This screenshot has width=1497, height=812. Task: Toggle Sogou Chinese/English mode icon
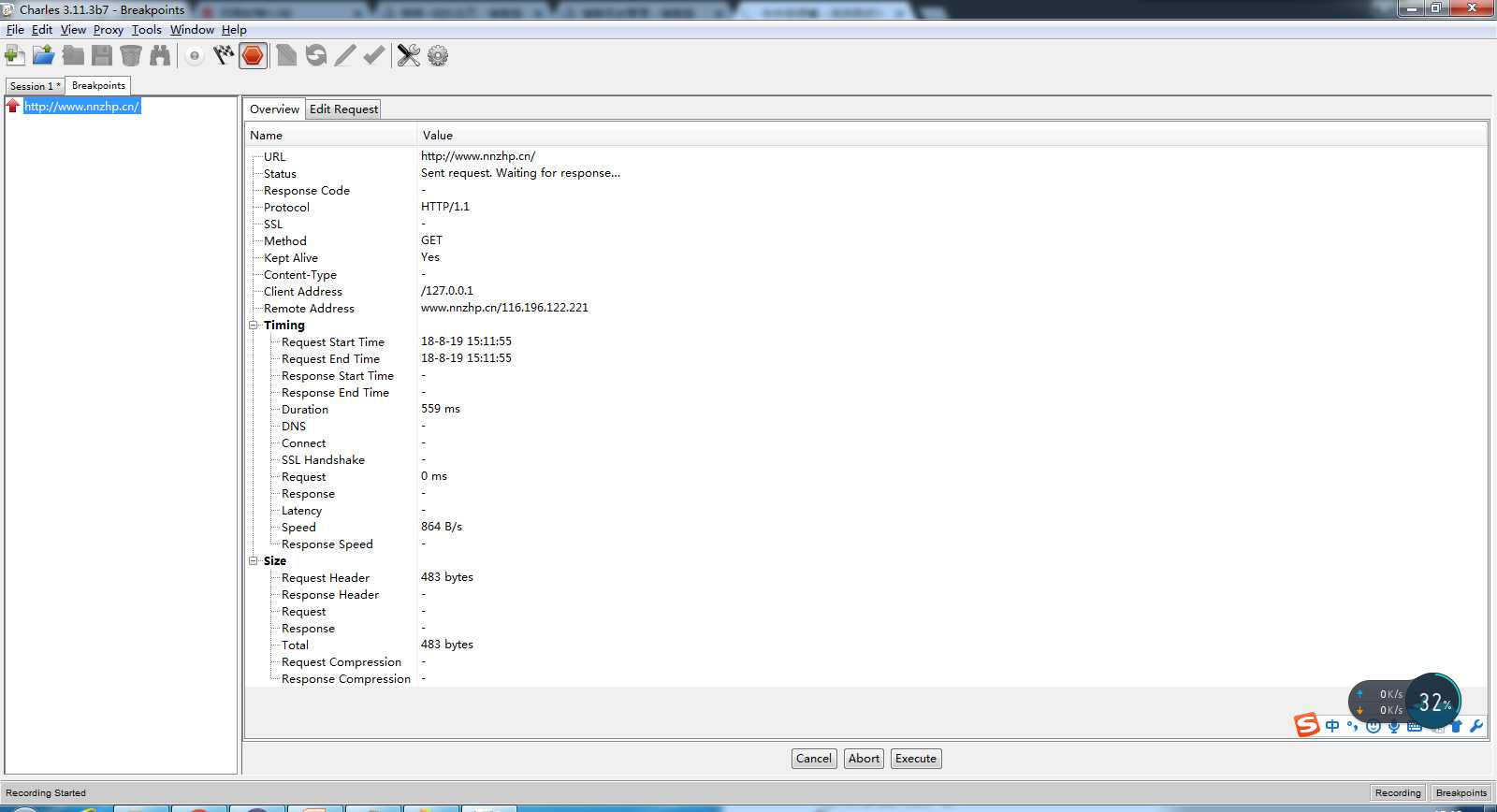coord(1332,726)
